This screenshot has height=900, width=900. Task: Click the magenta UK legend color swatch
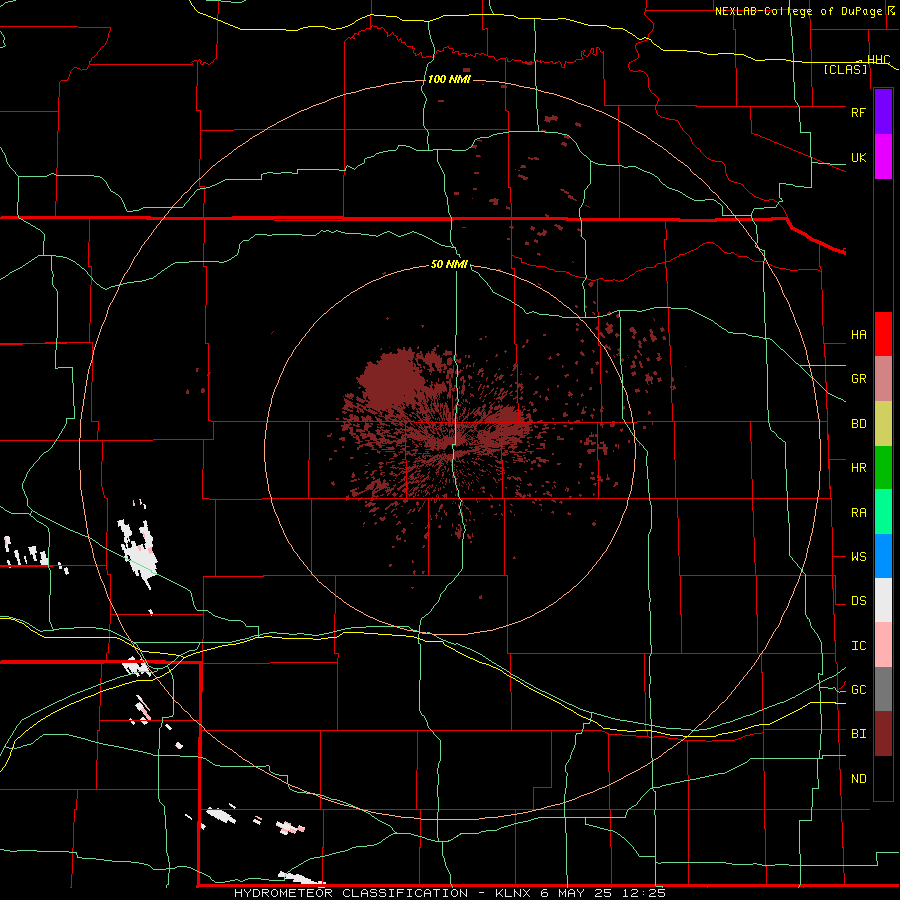[883, 157]
